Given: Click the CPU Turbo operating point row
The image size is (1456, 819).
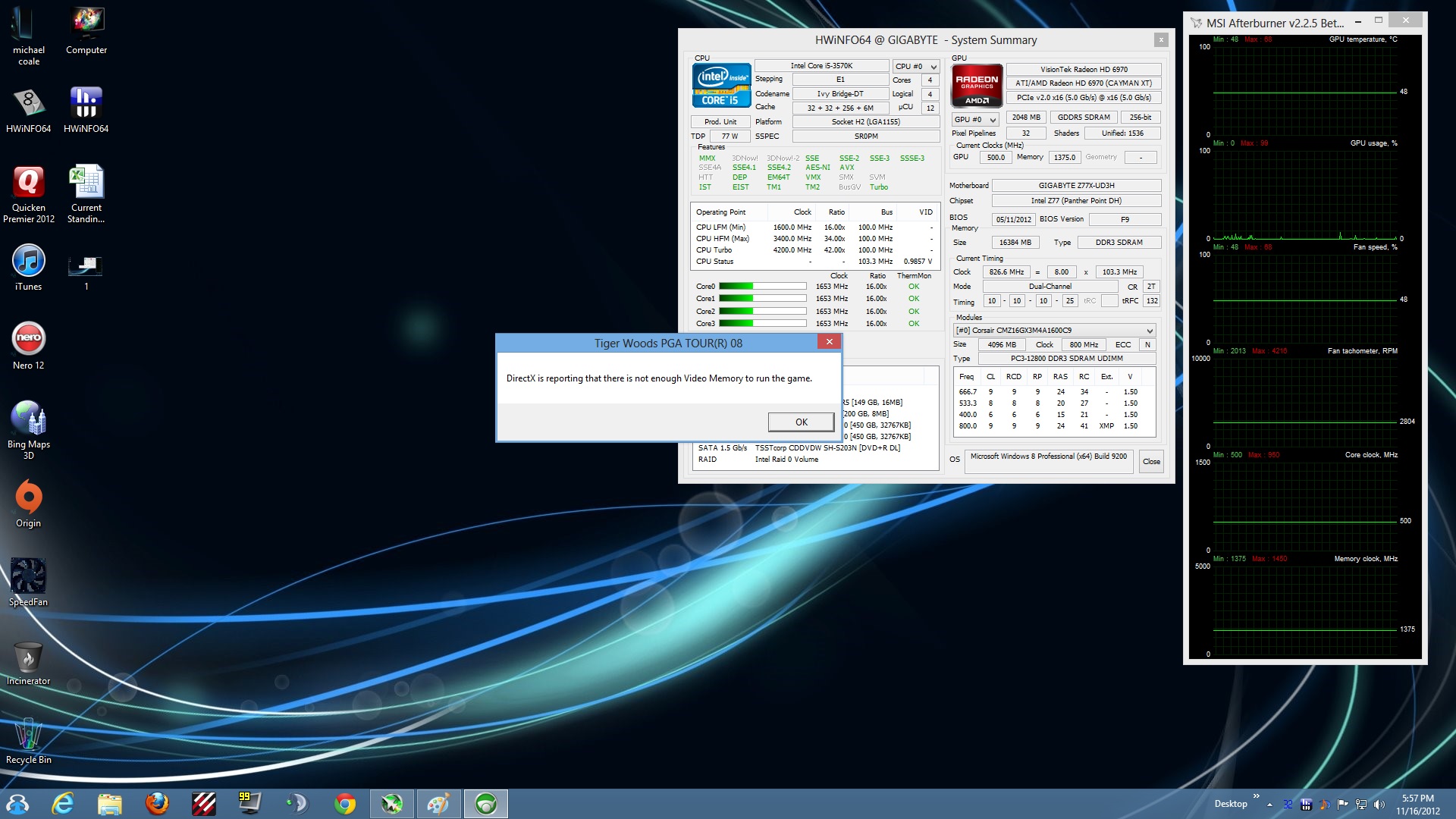Looking at the screenshot, I should [815, 250].
